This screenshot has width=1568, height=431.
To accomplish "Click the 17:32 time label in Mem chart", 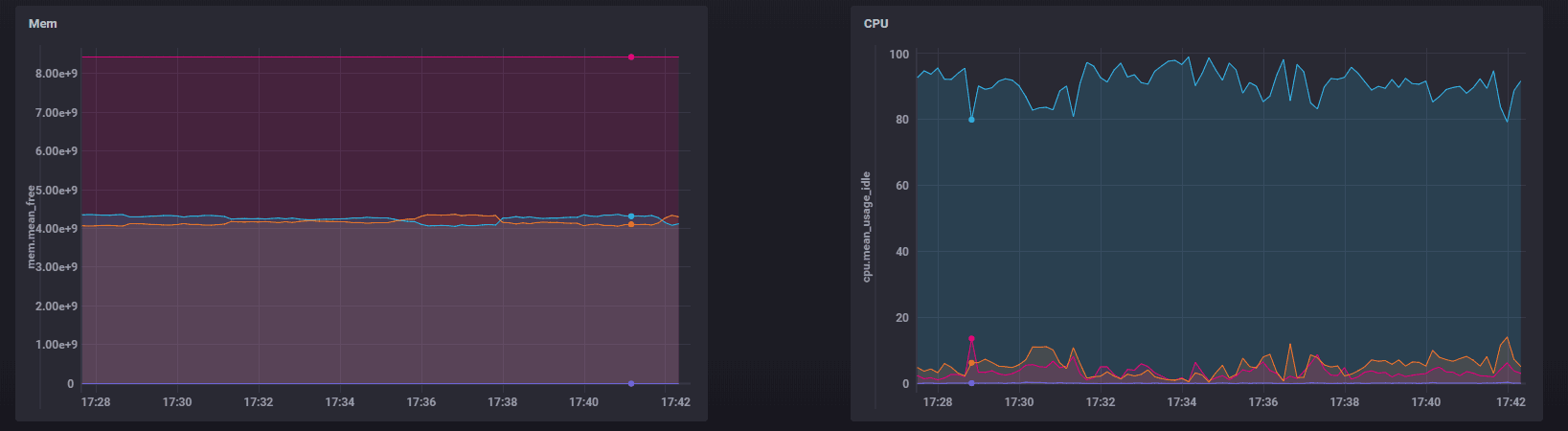I will pos(259,402).
